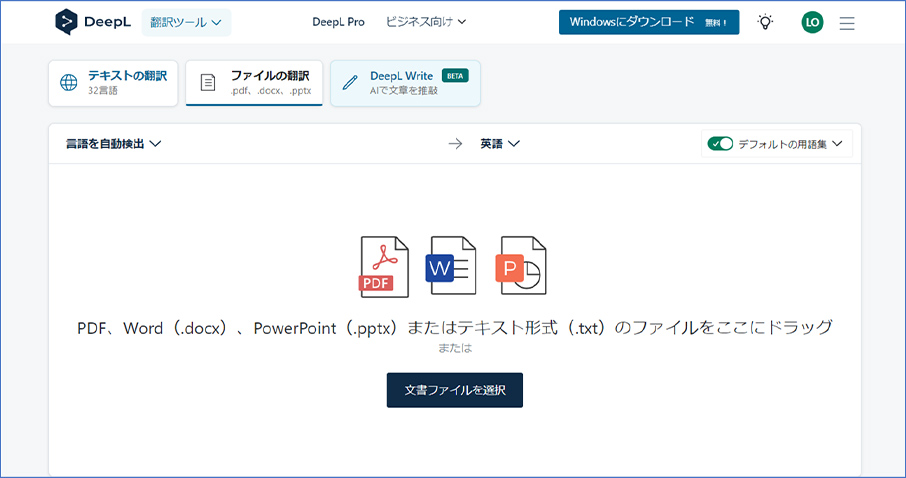Click the BETA badge
Viewport: 906px width, 478px height.
pos(455,76)
